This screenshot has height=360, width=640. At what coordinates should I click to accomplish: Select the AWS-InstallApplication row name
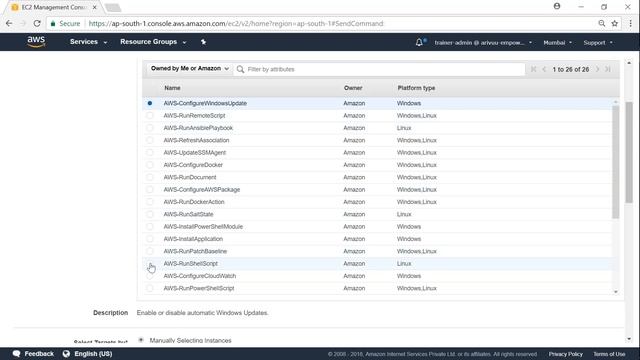click(x=193, y=239)
